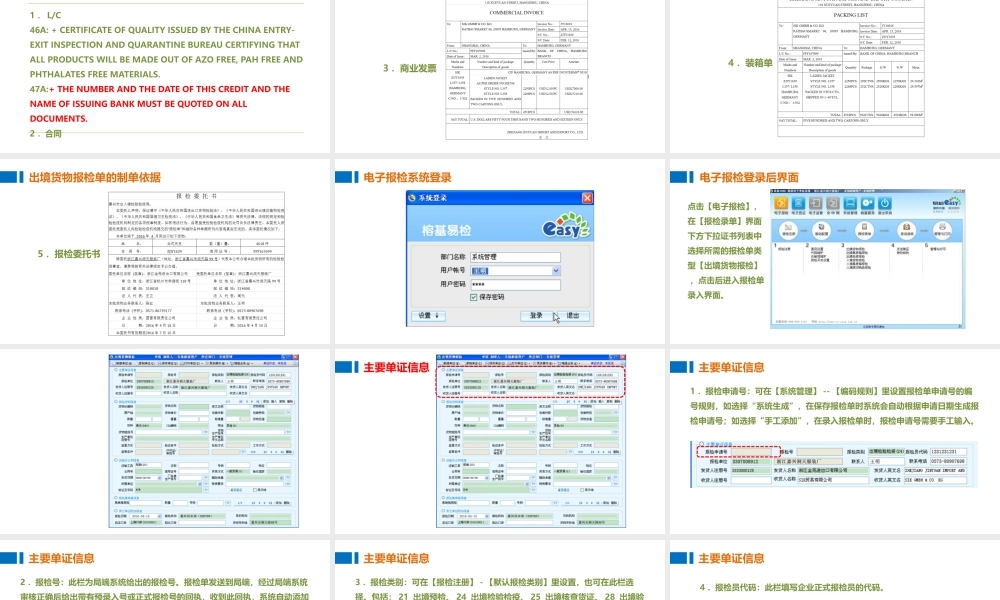Select the orange 电子报检 icon in the toolbar
The width and height of the screenshot is (1000, 600).
click(781, 204)
